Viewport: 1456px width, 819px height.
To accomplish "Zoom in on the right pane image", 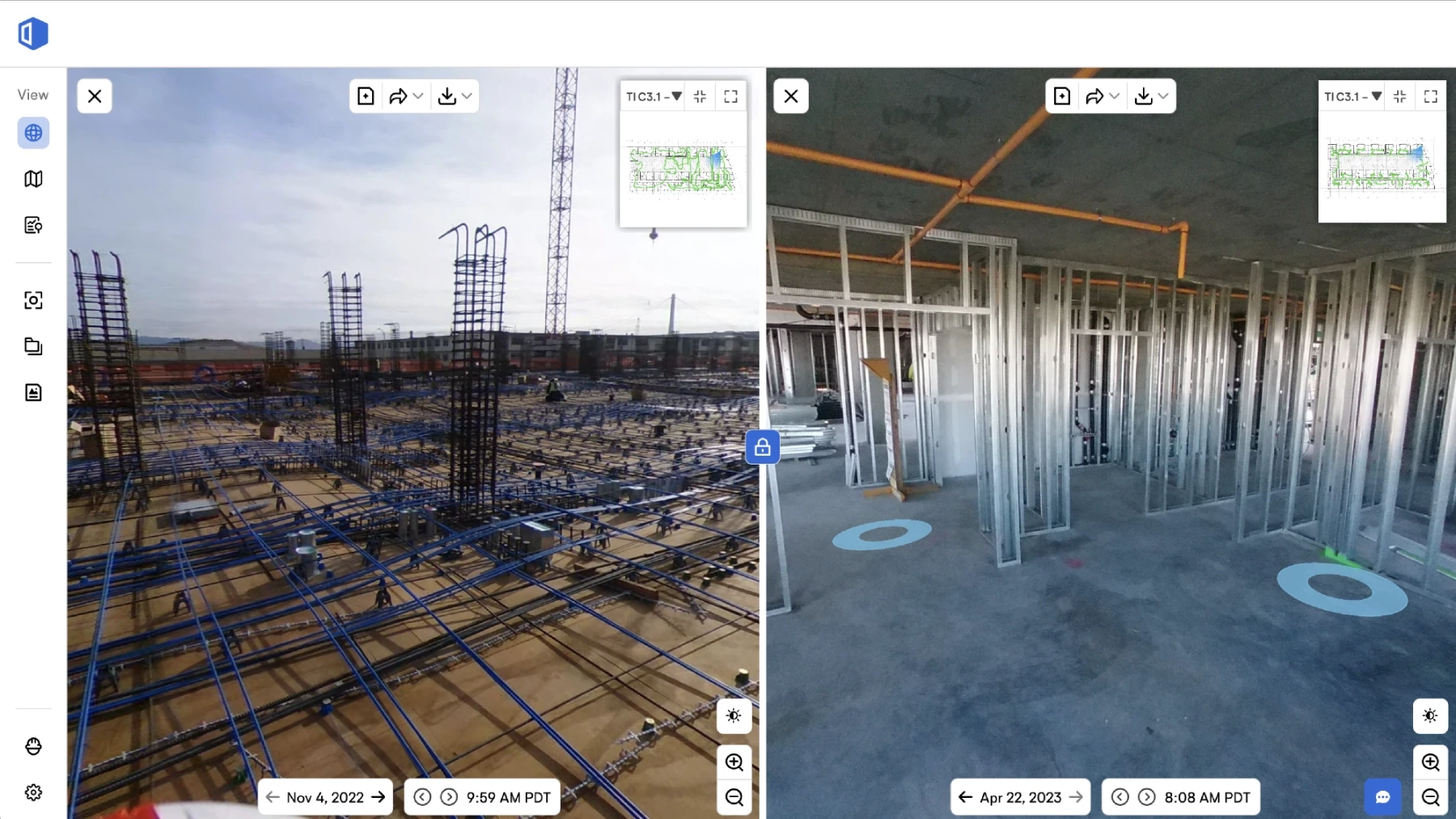I will [1430, 762].
